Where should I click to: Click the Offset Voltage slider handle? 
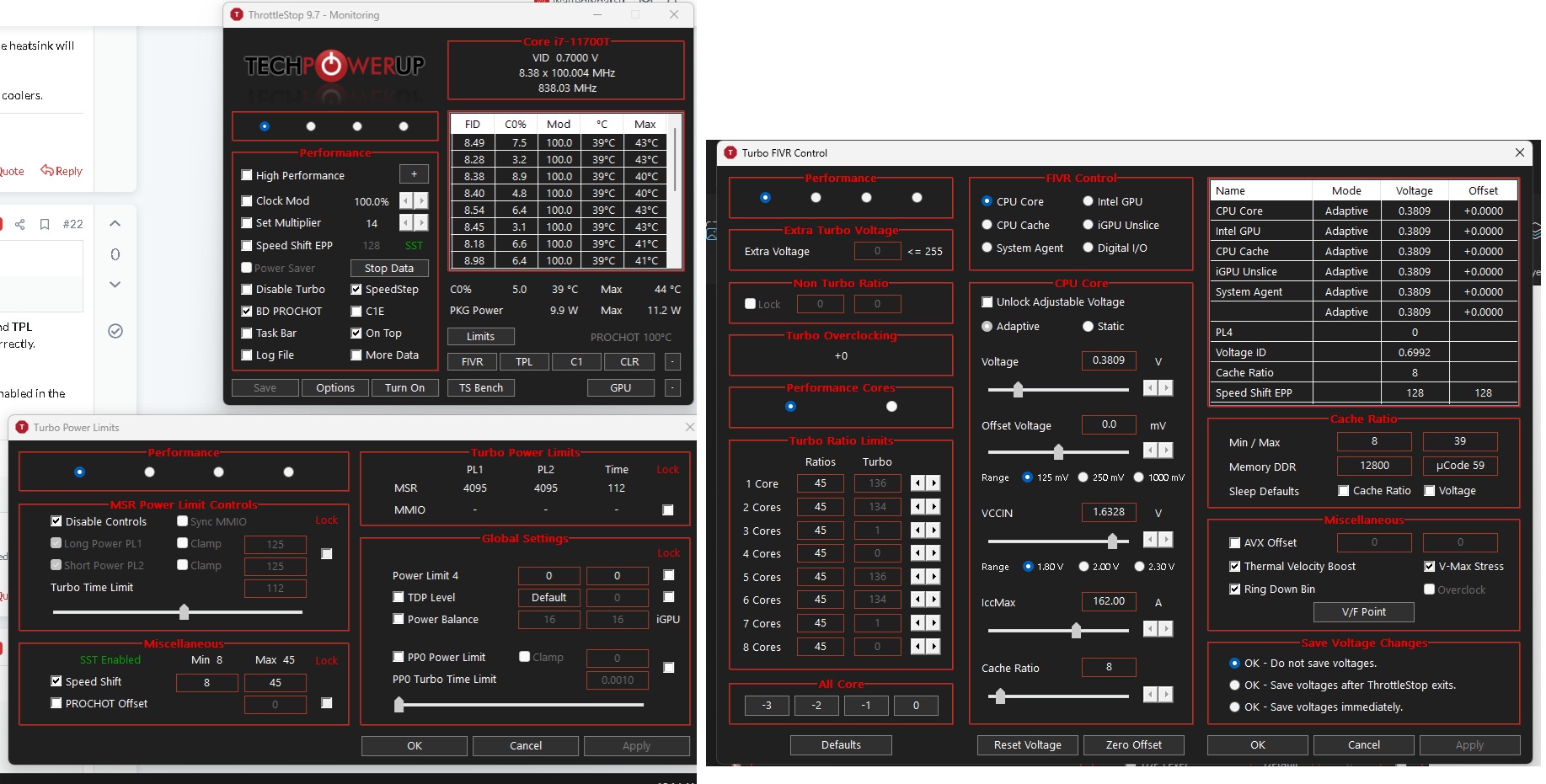[x=1058, y=451]
